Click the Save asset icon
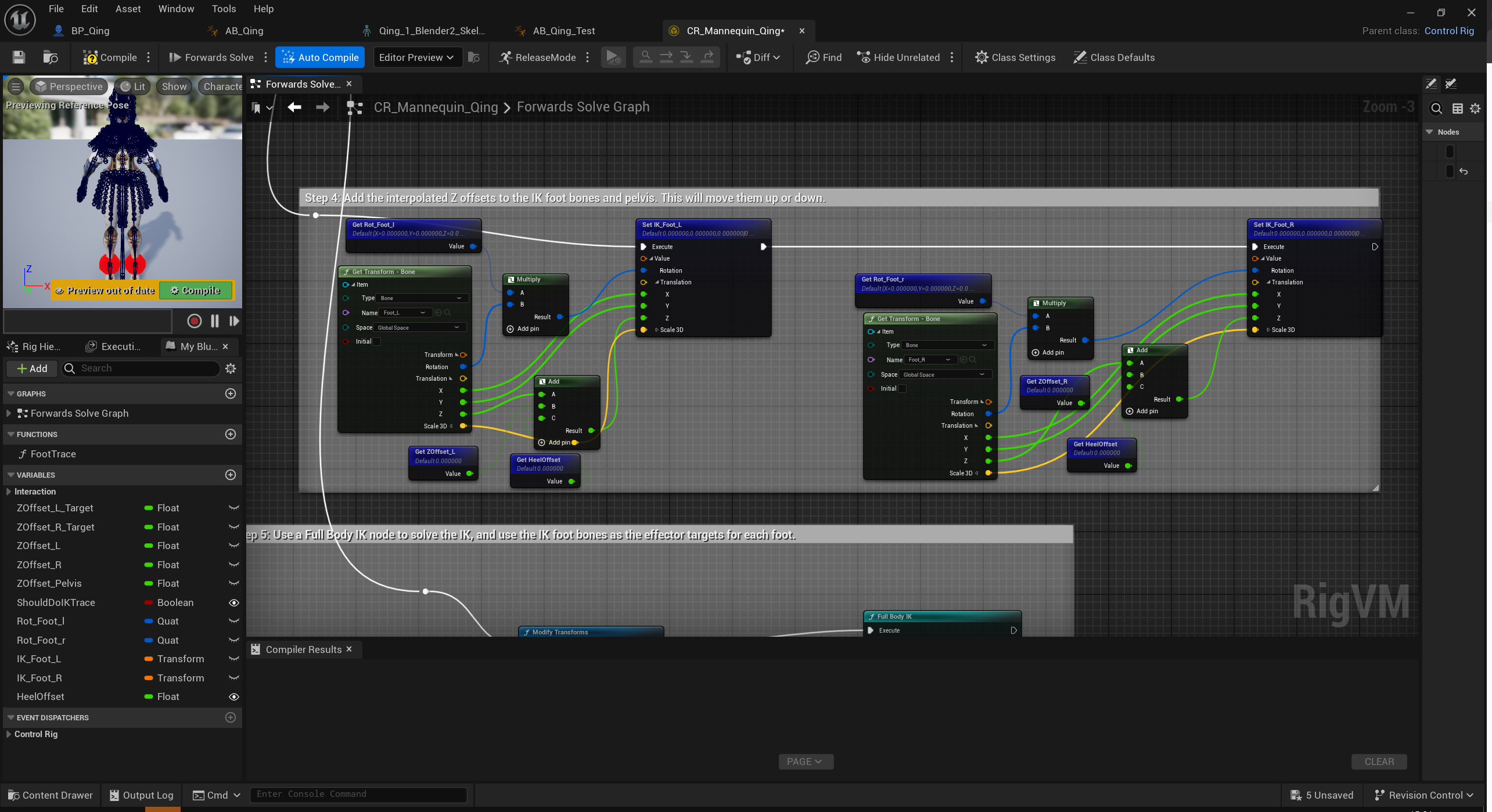 pyautogui.click(x=19, y=57)
